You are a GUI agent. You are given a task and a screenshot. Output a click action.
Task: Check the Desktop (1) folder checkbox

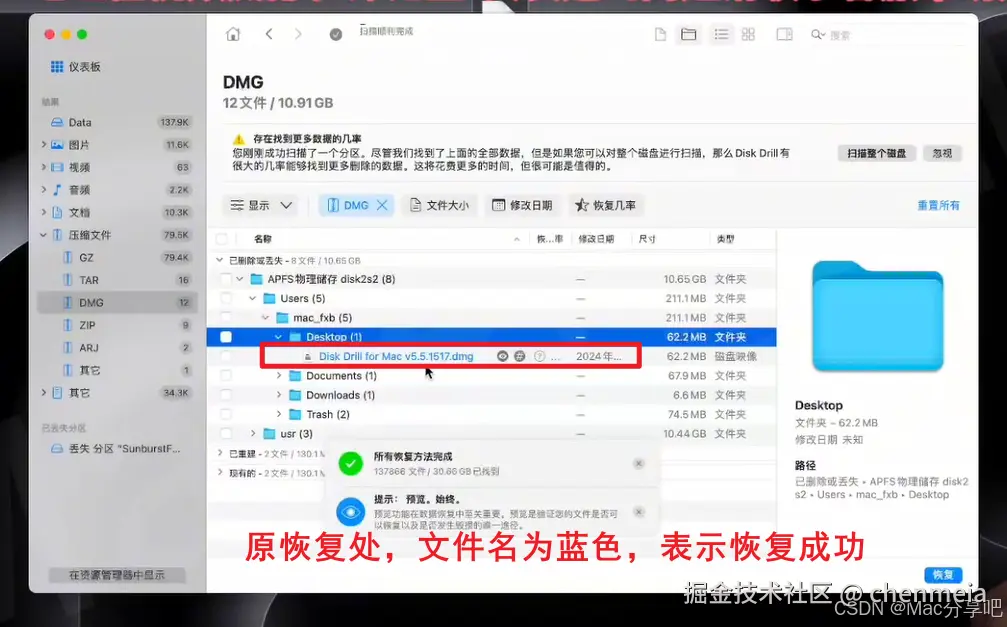[226, 337]
